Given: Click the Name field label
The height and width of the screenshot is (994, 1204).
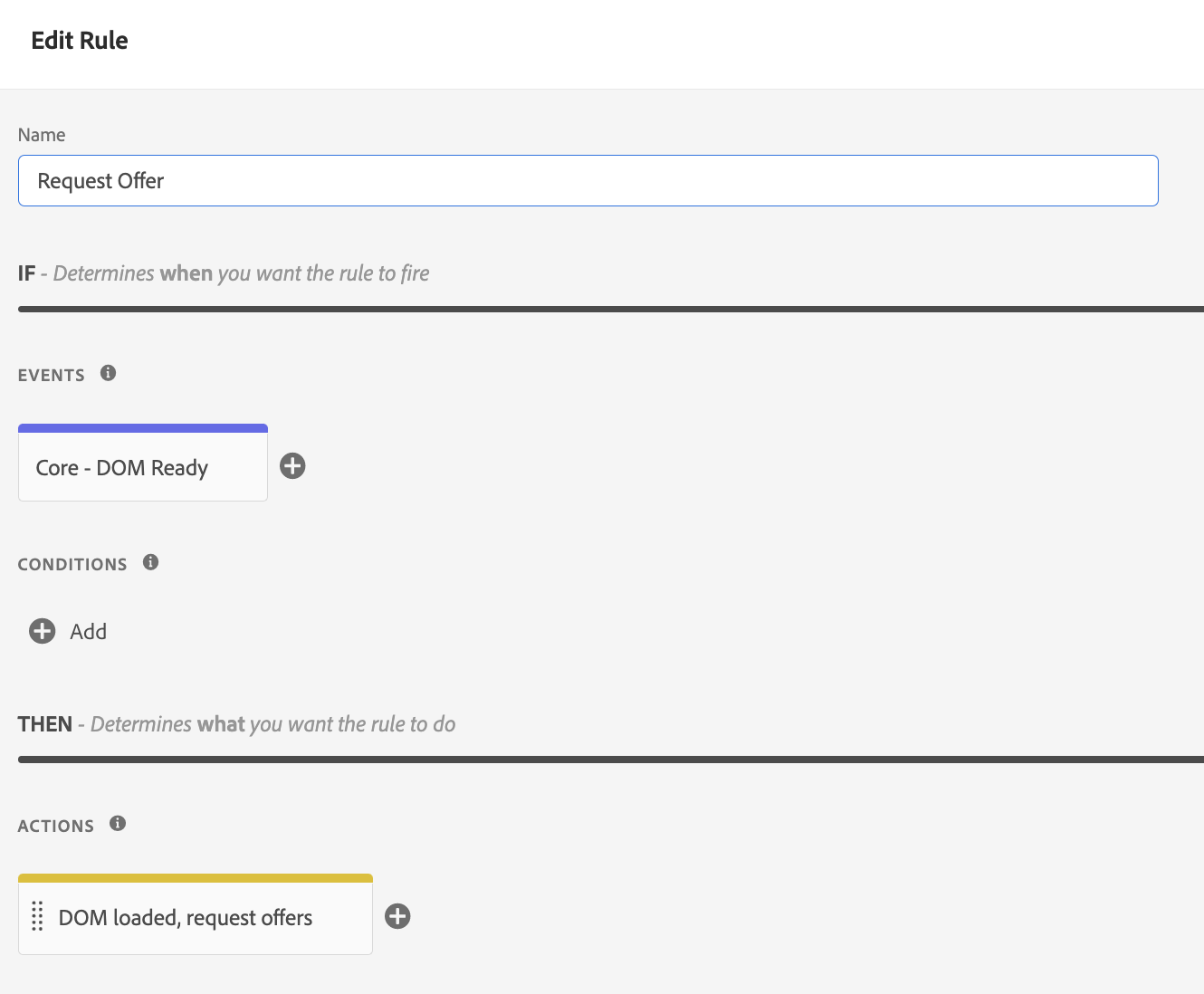Looking at the screenshot, I should point(42,135).
